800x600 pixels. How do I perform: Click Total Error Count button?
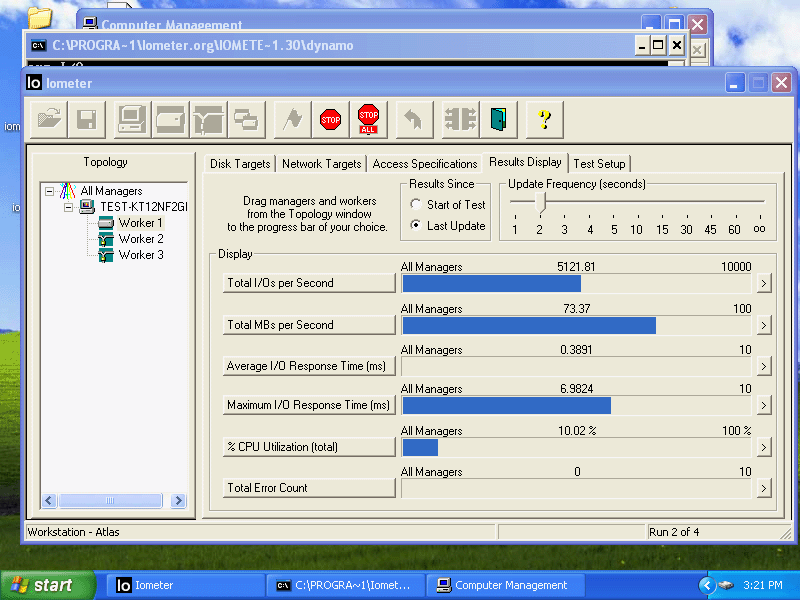click(x=309, y=488)
